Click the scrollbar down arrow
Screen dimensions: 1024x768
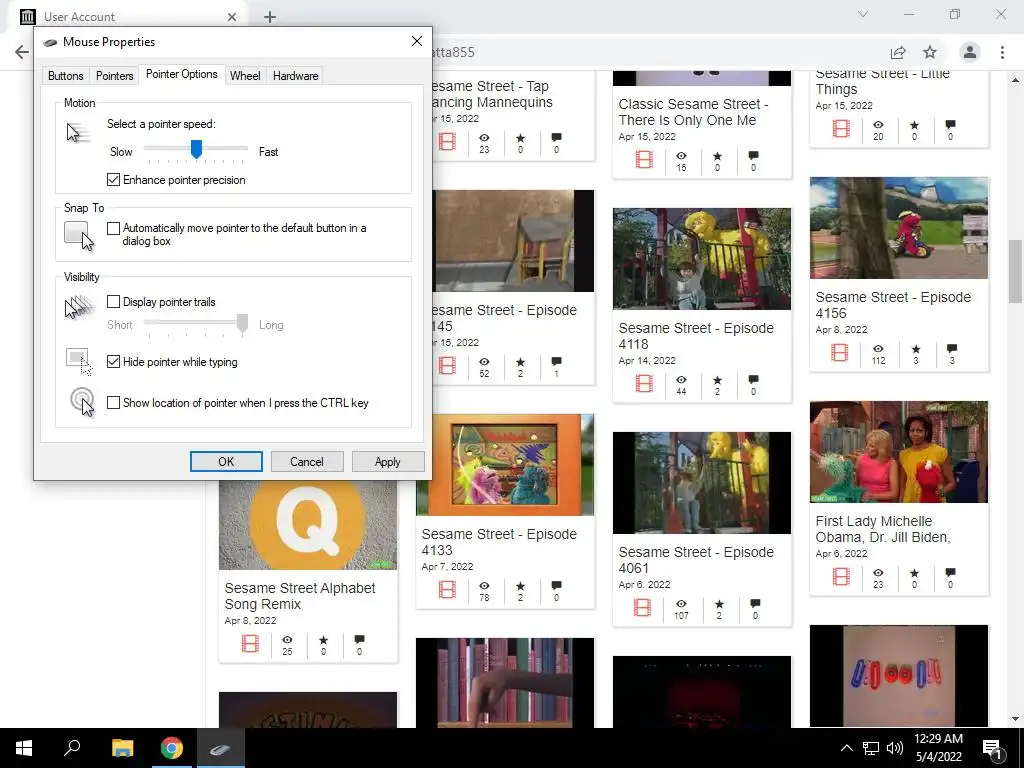click(x=1016, y=720)
